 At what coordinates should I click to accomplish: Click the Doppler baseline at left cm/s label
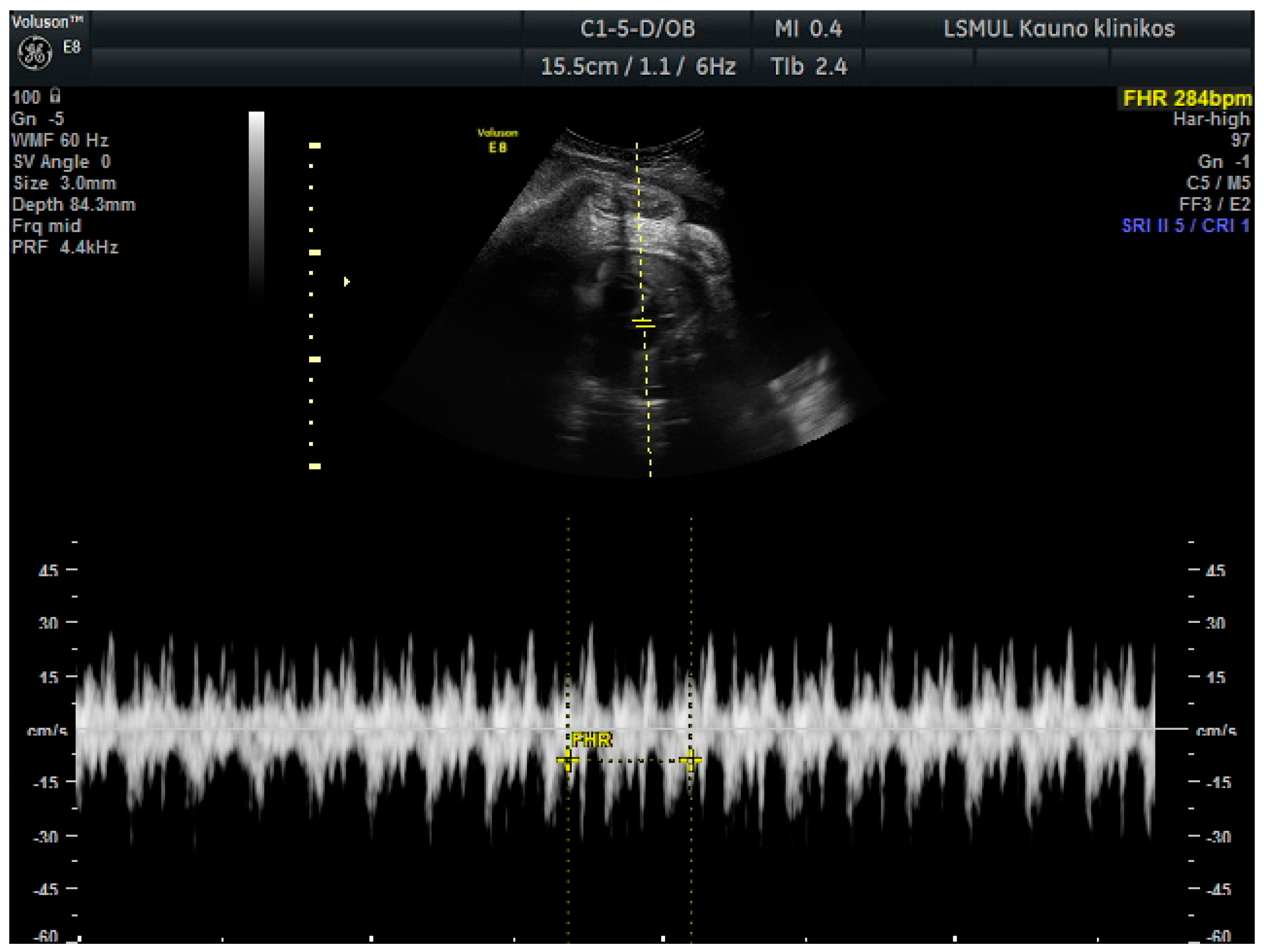click(48, 731)
